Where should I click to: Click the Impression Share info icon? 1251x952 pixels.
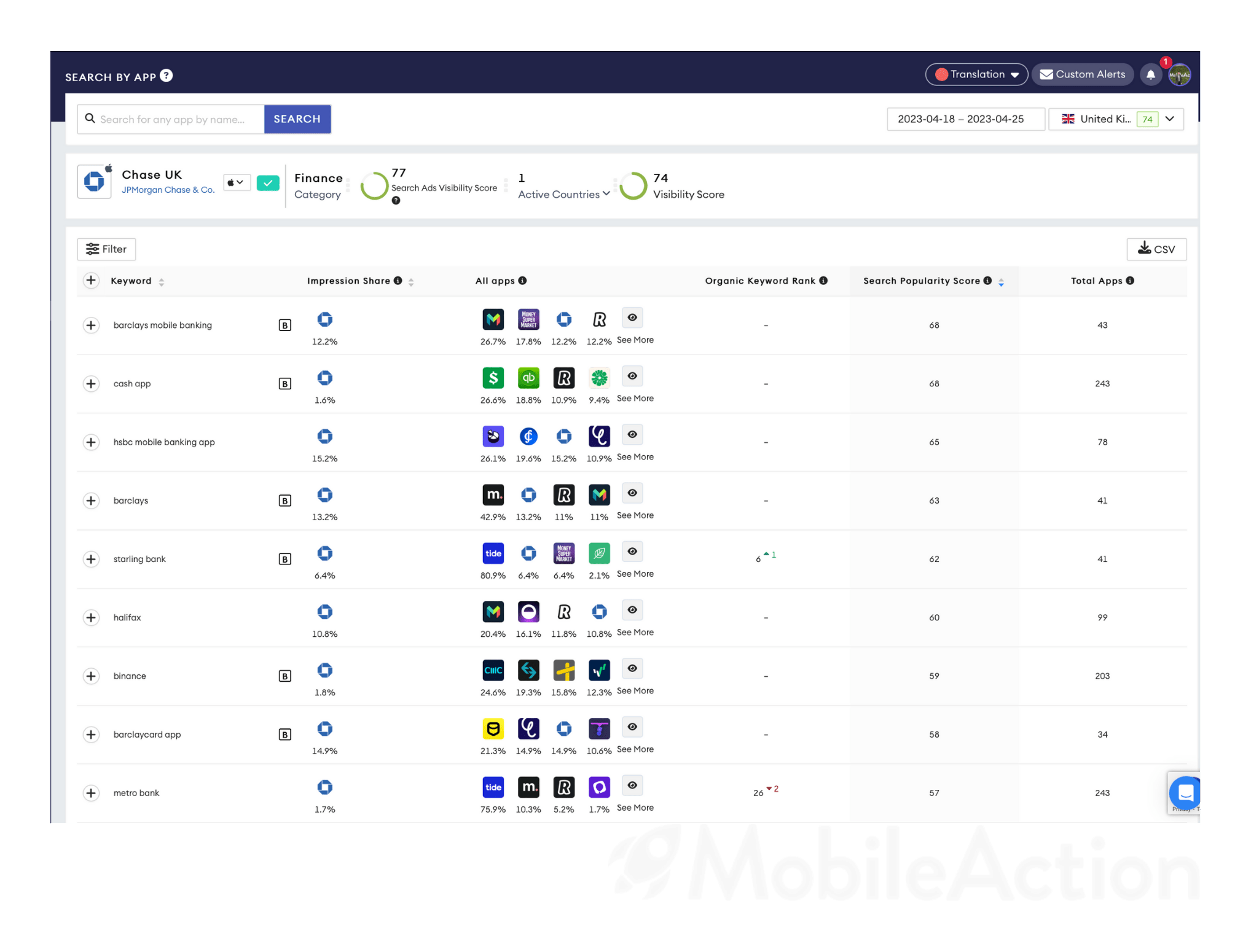pos(398,281)
